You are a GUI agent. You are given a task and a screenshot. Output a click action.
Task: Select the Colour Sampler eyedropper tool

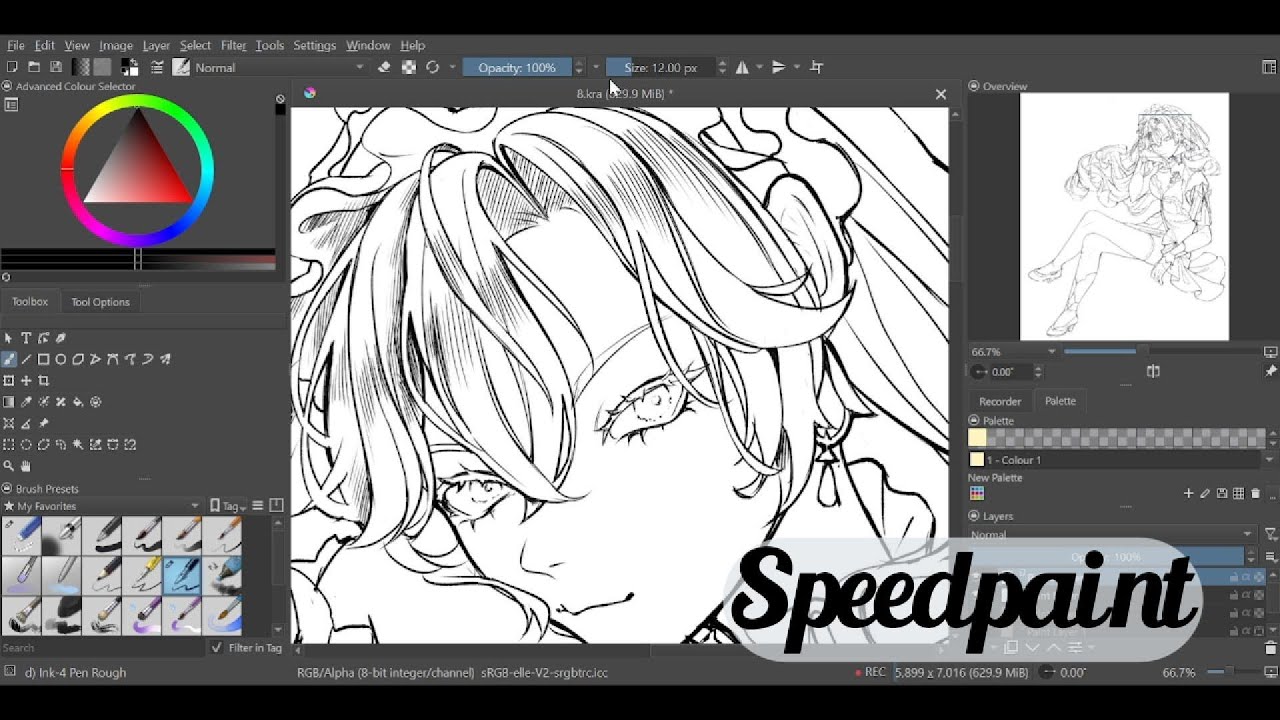pos(26,402)
